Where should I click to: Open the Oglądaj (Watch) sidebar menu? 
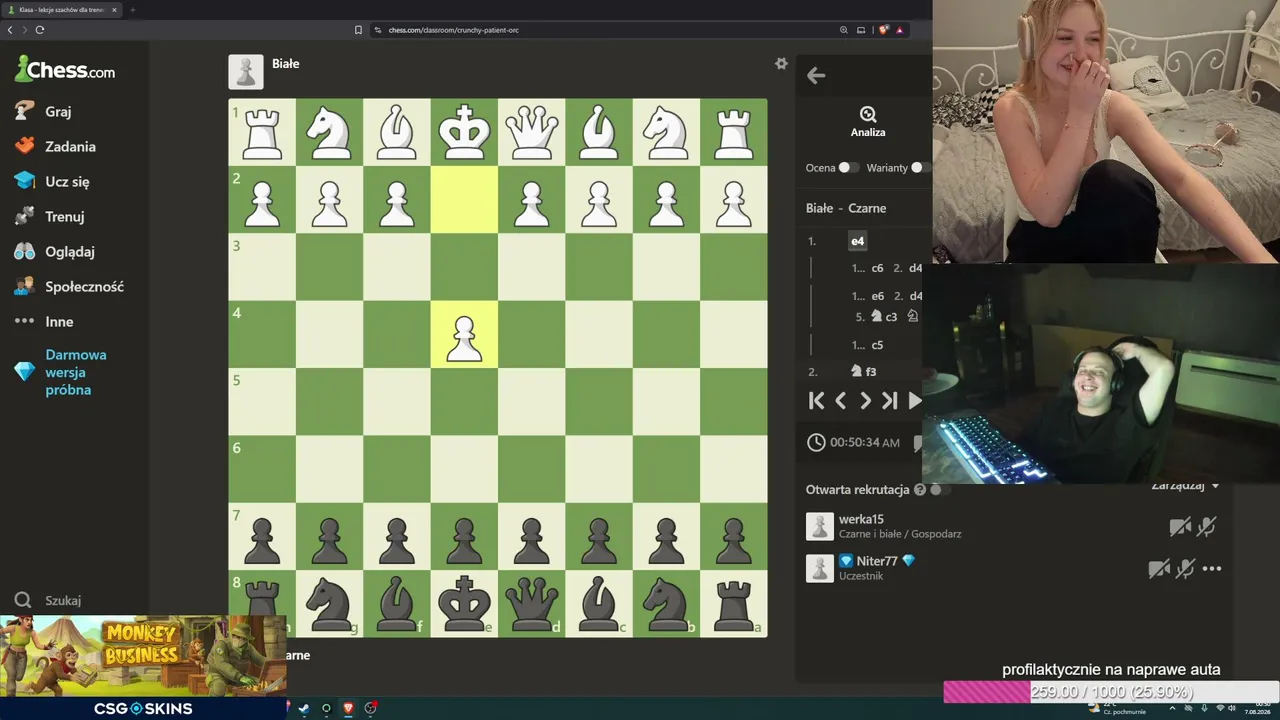tap(55, 251)
